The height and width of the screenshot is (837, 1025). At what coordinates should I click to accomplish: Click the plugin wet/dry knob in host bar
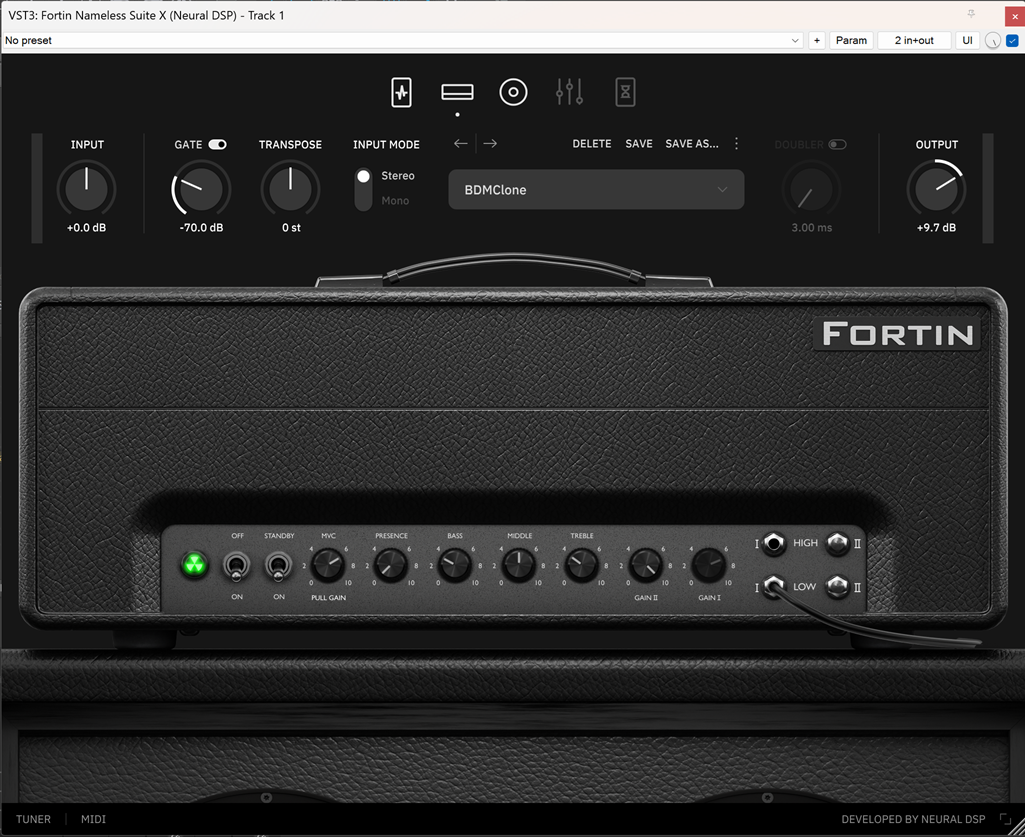click(992, 41)
